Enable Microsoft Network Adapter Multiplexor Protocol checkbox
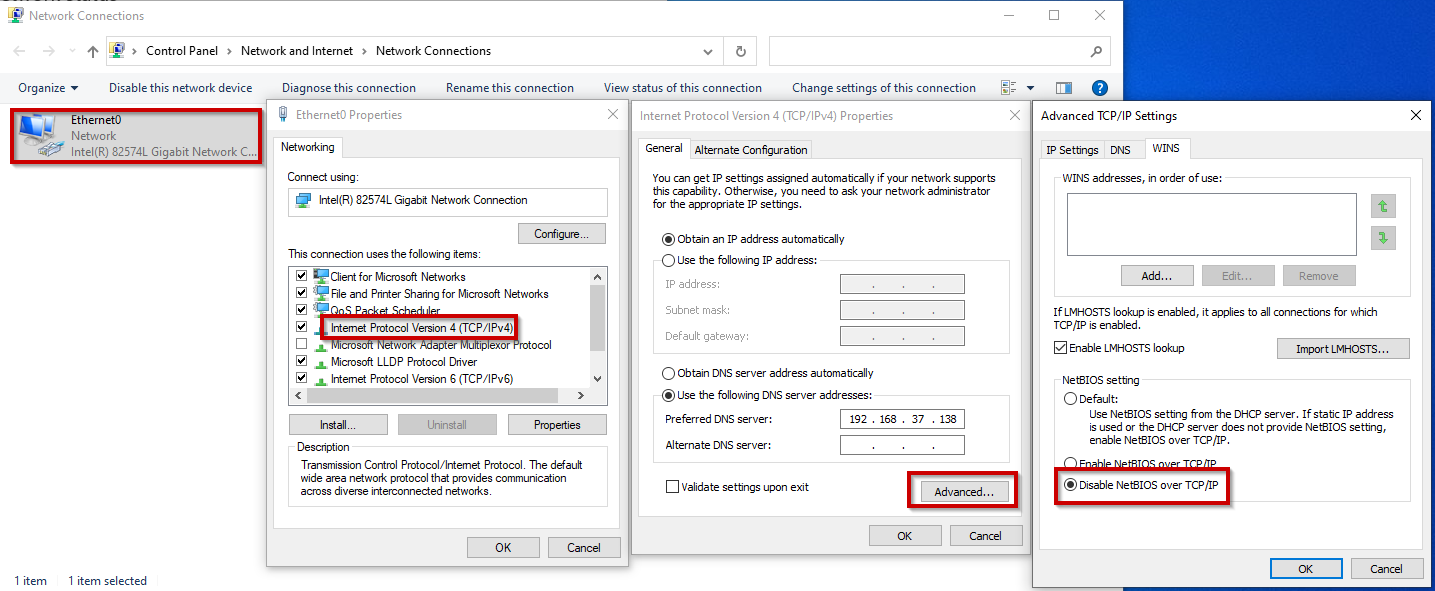The image size is (1435, 591). [x=302, y=345]
